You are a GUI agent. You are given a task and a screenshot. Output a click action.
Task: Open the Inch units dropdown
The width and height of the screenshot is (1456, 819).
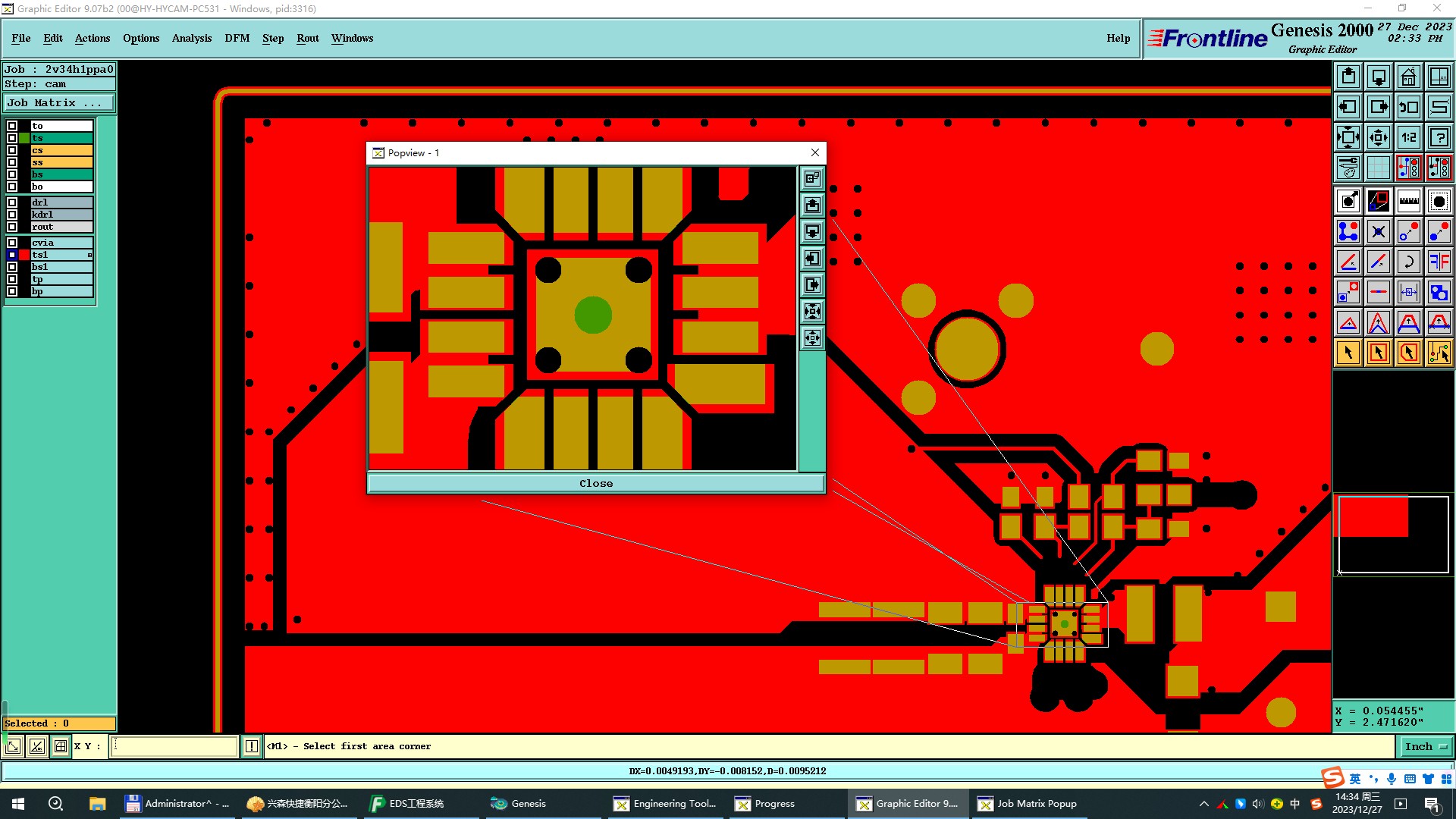click(x=1426, y=746)
